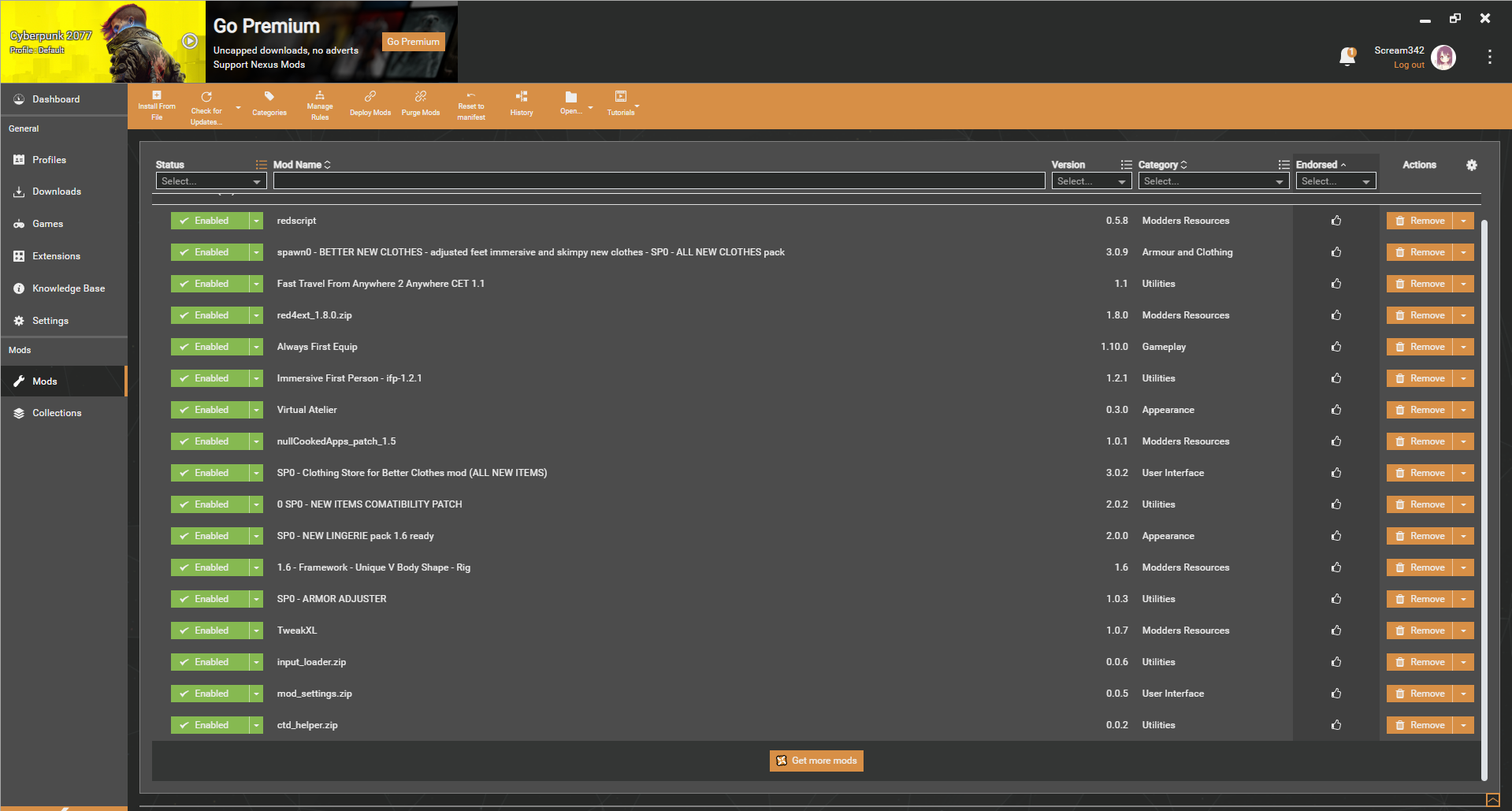
Task: Open History toolbar icon
Action: click(x=522, y=104)
